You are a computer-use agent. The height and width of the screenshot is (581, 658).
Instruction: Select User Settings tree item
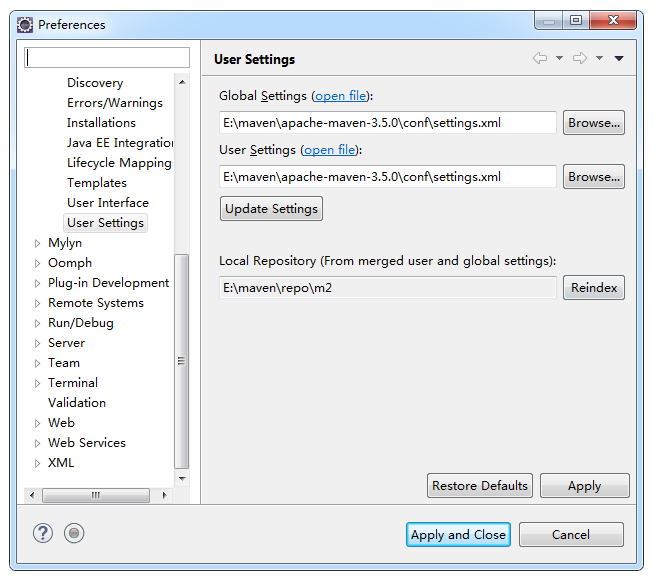point(105,223)
